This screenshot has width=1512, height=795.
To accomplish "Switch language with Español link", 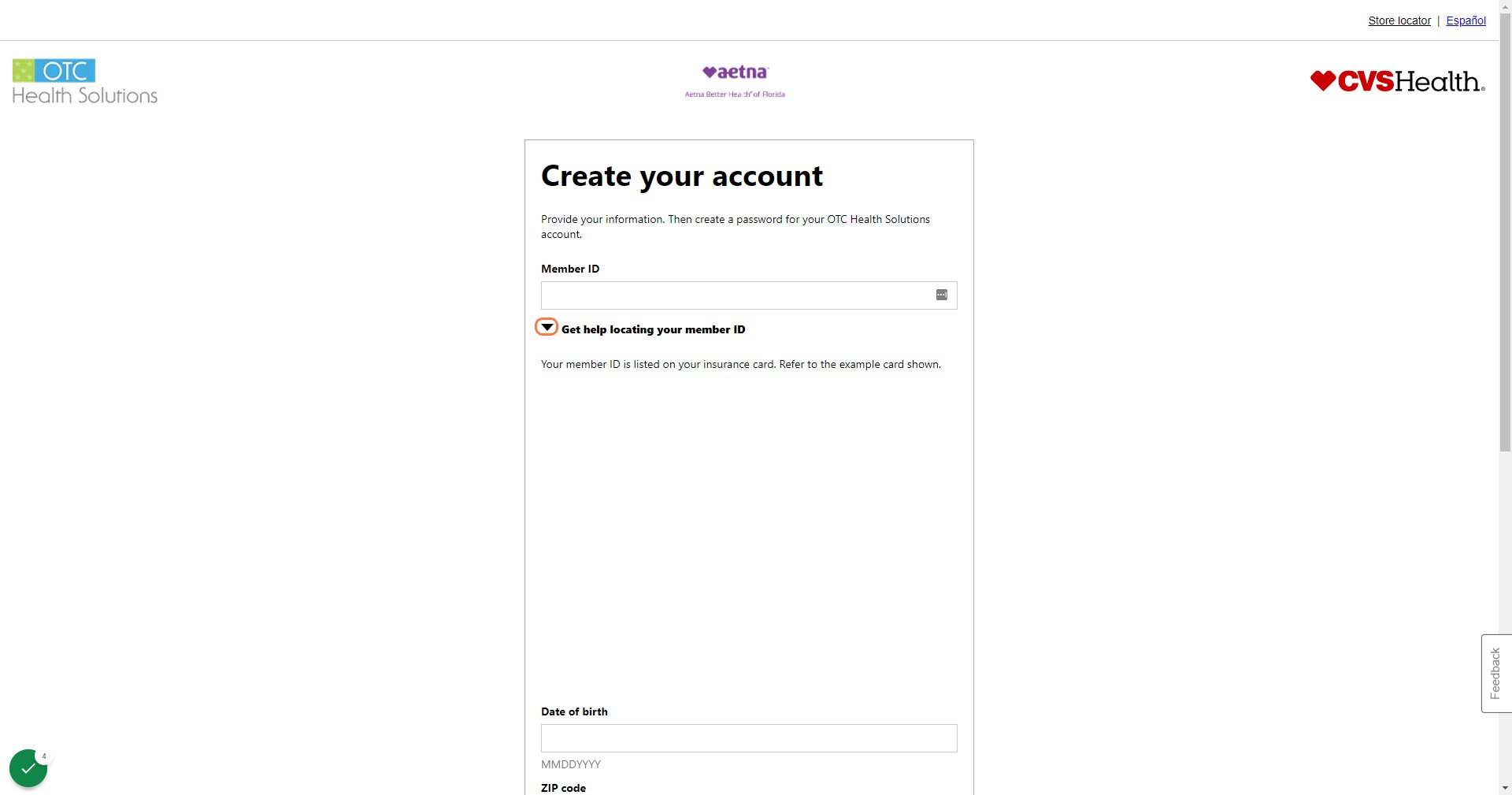I will pyautogui.click(x=1466, y=20).
